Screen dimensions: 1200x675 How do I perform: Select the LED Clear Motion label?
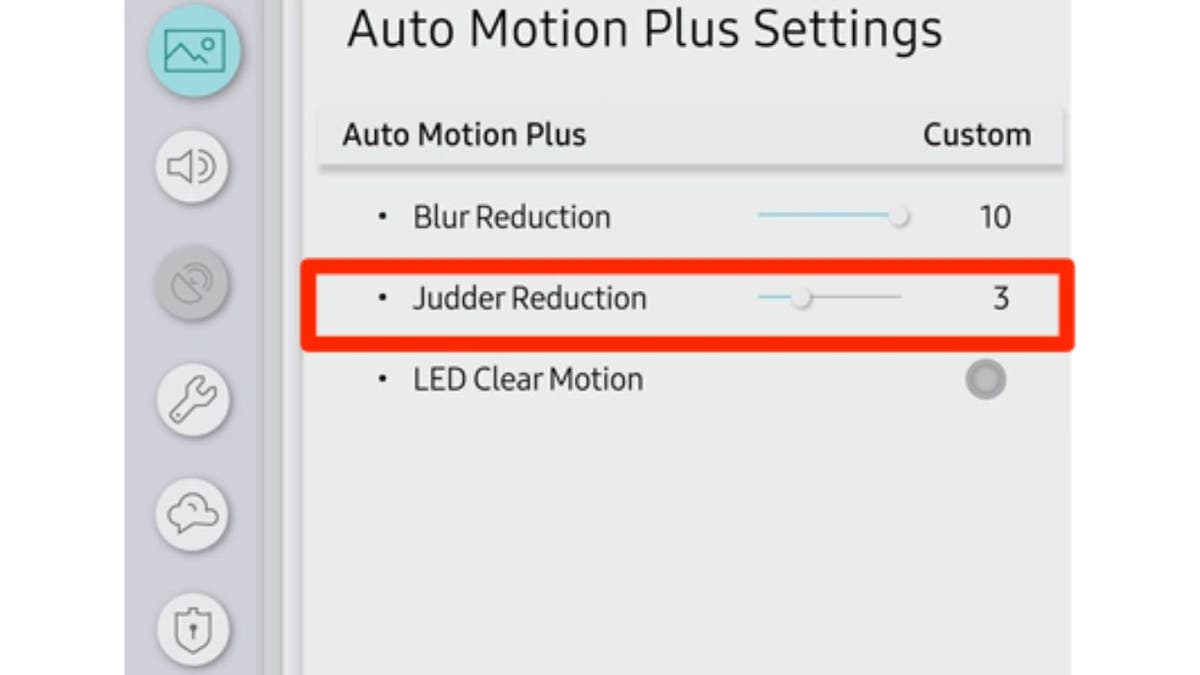coord(528,380)
